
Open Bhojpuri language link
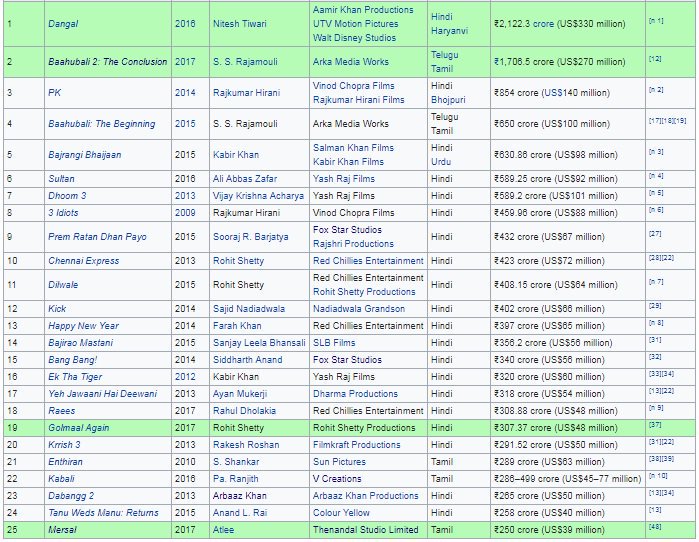click(x=448, y=100)
